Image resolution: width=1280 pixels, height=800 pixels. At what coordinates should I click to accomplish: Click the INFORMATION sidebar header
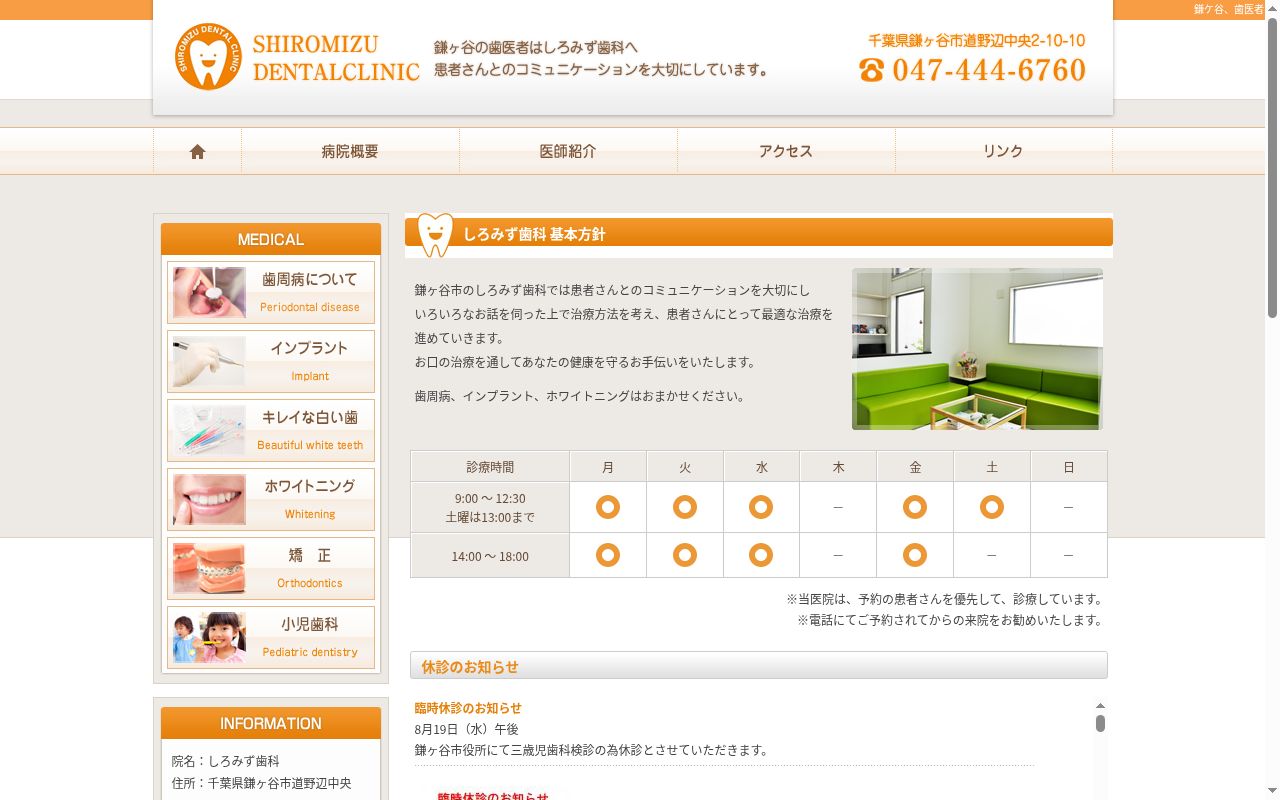click(271, 723)
